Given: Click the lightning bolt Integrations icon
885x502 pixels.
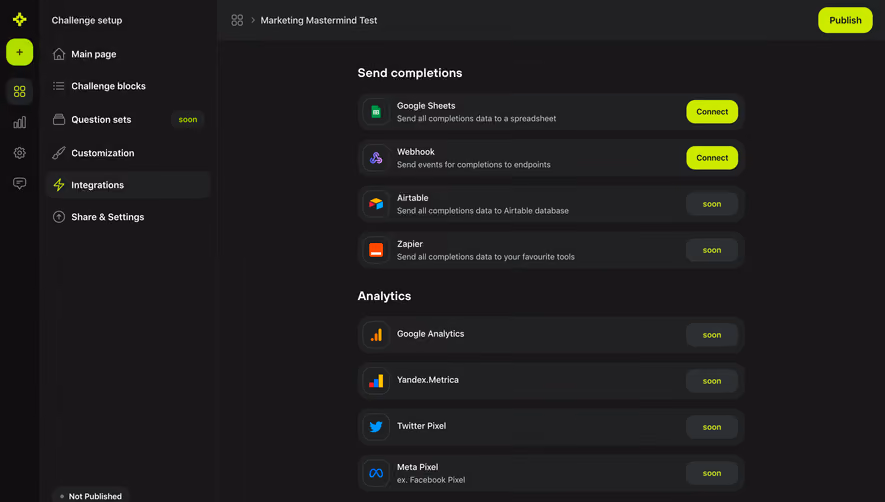Looking at the screenshot, I should 59,185.
